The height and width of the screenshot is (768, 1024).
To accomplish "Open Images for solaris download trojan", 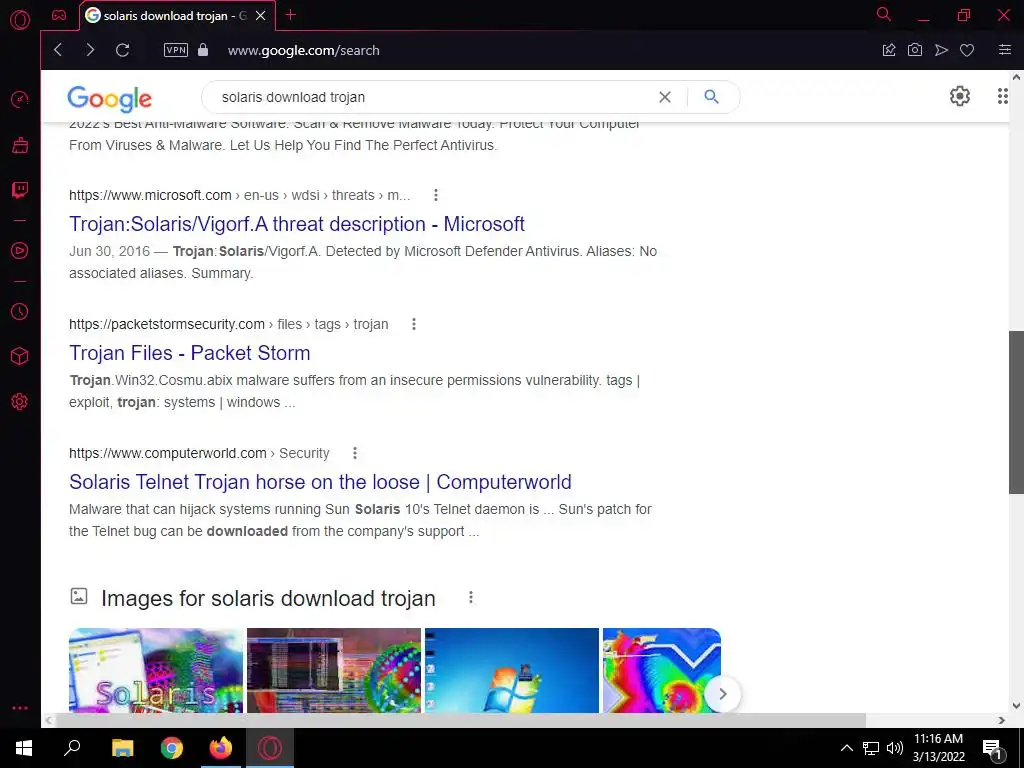I will pyautogui.click(x=268, y=598).
